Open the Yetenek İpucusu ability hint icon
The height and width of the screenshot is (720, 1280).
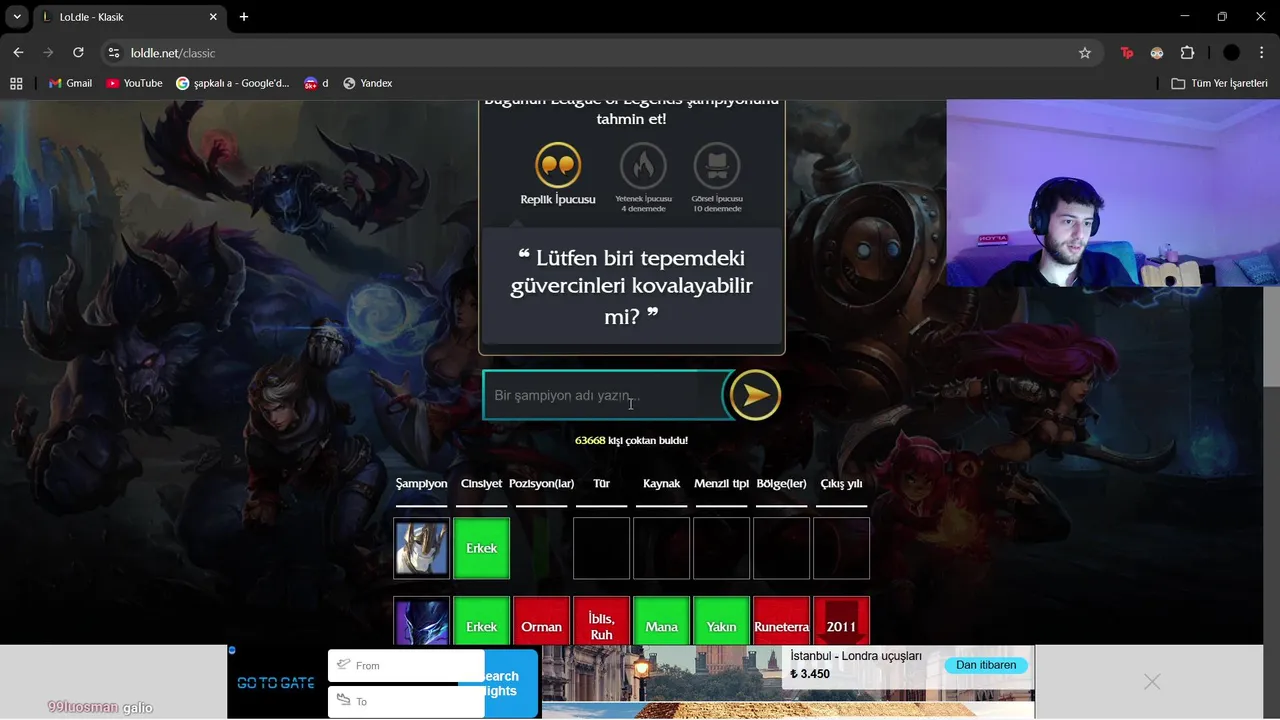coord(644,165)
